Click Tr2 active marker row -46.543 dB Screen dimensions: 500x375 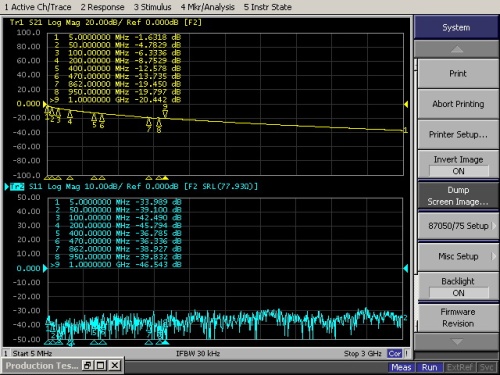click(x=116, y=265)
